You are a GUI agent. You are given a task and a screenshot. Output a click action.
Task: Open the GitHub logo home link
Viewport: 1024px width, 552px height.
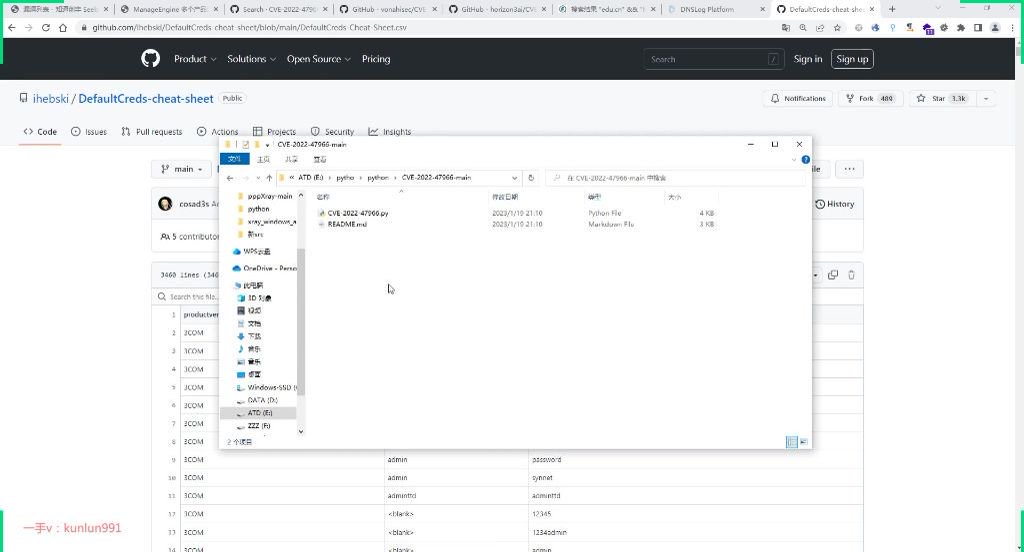(150, 59)
